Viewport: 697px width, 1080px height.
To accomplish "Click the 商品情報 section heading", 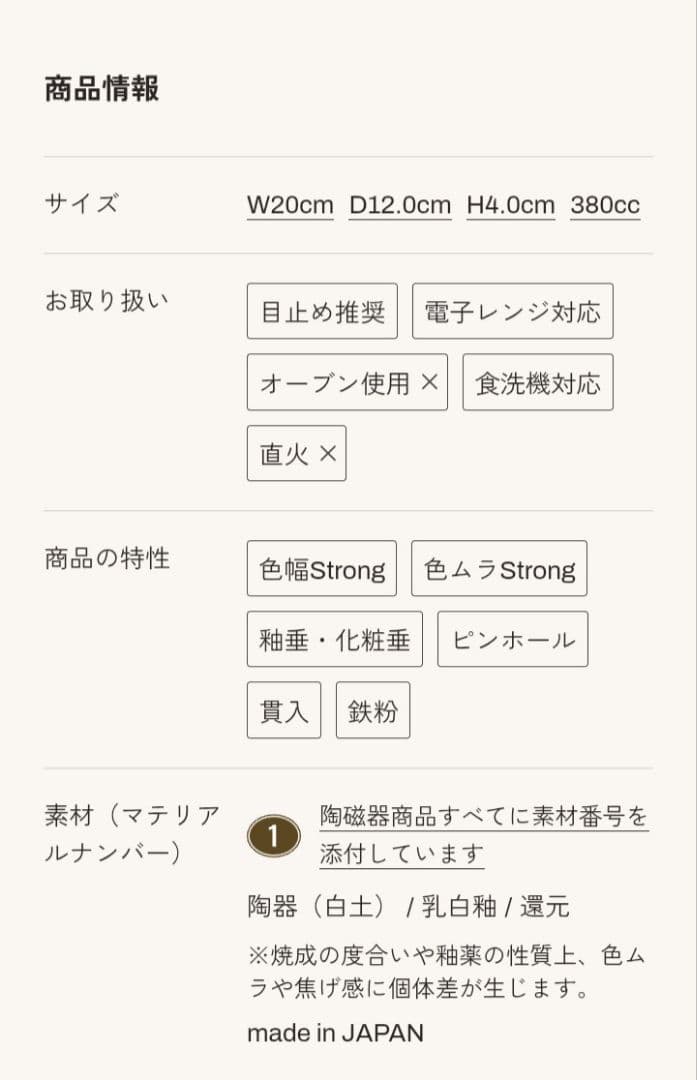I will click(x=101, y=88).
